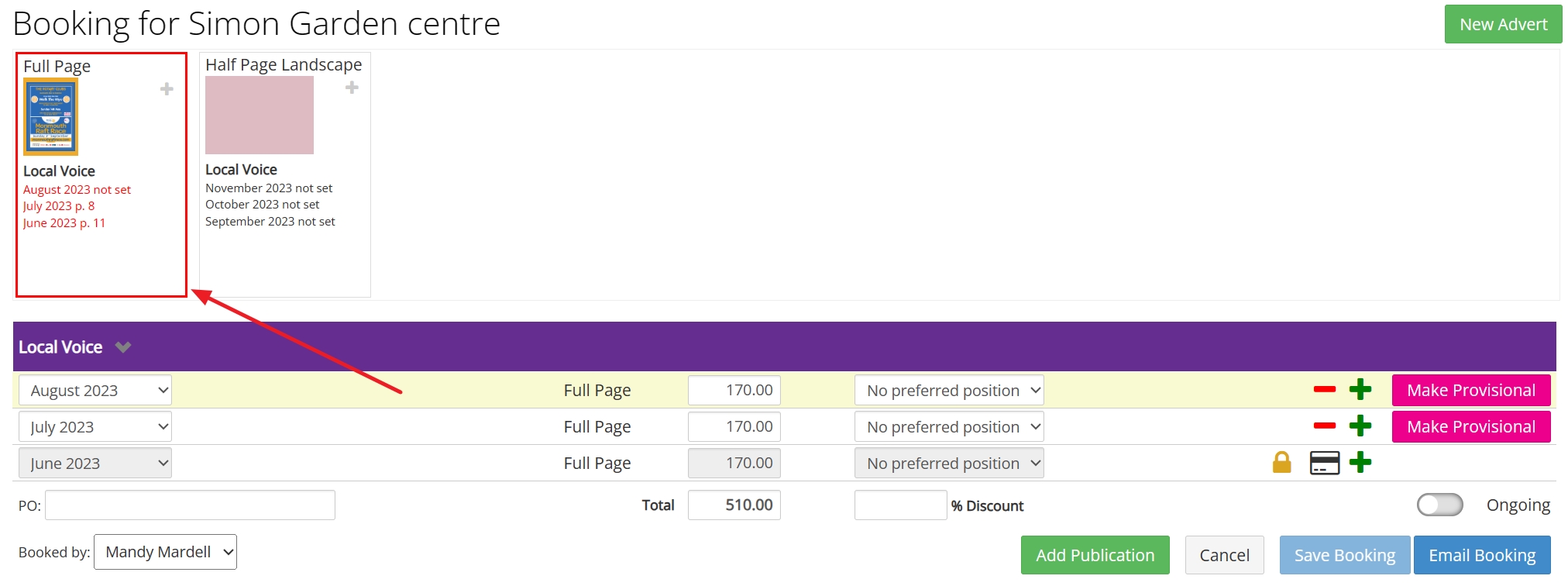Click the Cancel button
The image size is (1568, 586).
1224,555
